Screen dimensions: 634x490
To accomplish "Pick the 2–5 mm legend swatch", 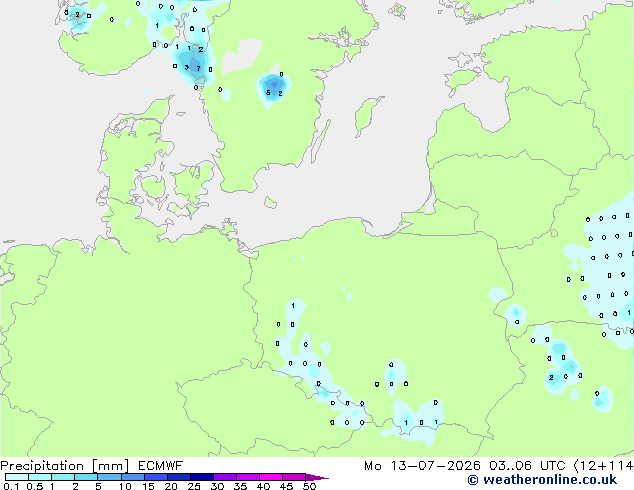I will [86, 477].
